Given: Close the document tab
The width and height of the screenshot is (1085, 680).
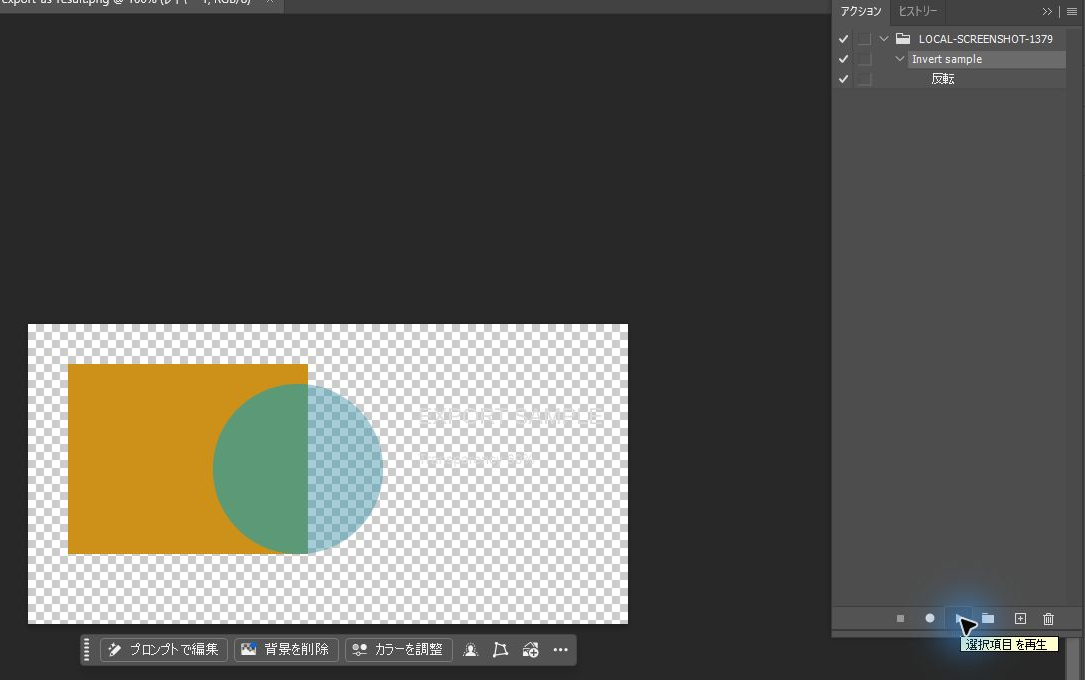Looking at the screenshot, I should coord(270,2).
